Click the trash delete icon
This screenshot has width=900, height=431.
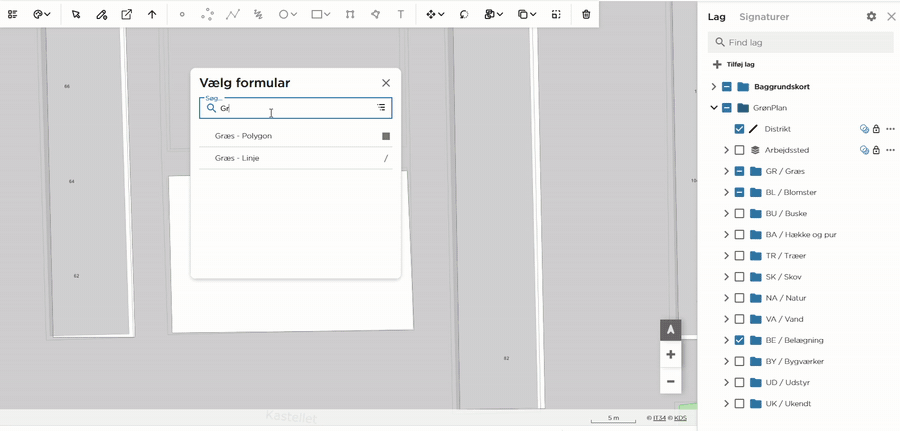pyautogui.click(x=585, y=15)
